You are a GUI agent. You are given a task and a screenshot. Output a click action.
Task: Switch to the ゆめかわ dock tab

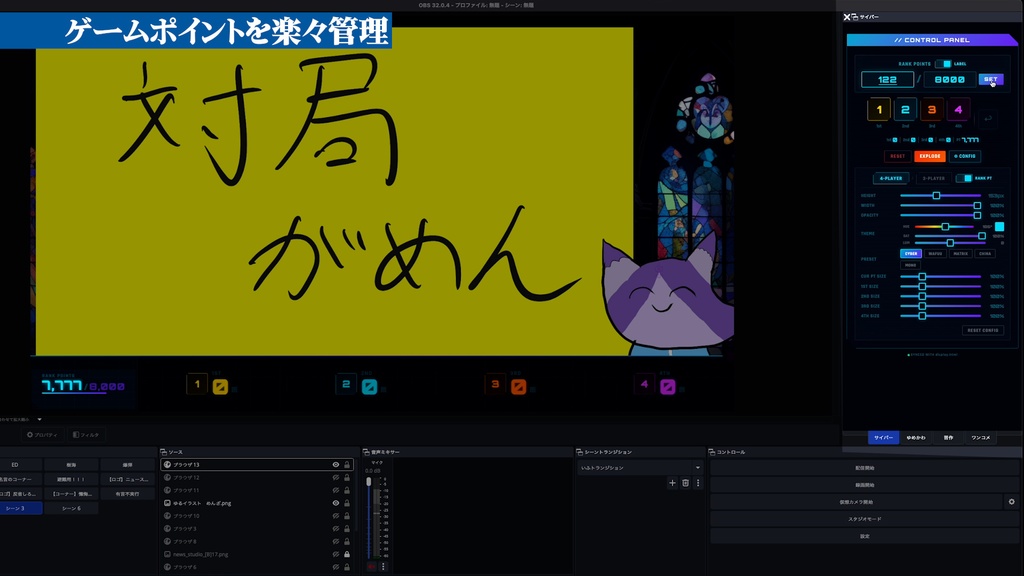tap(916, 438)
